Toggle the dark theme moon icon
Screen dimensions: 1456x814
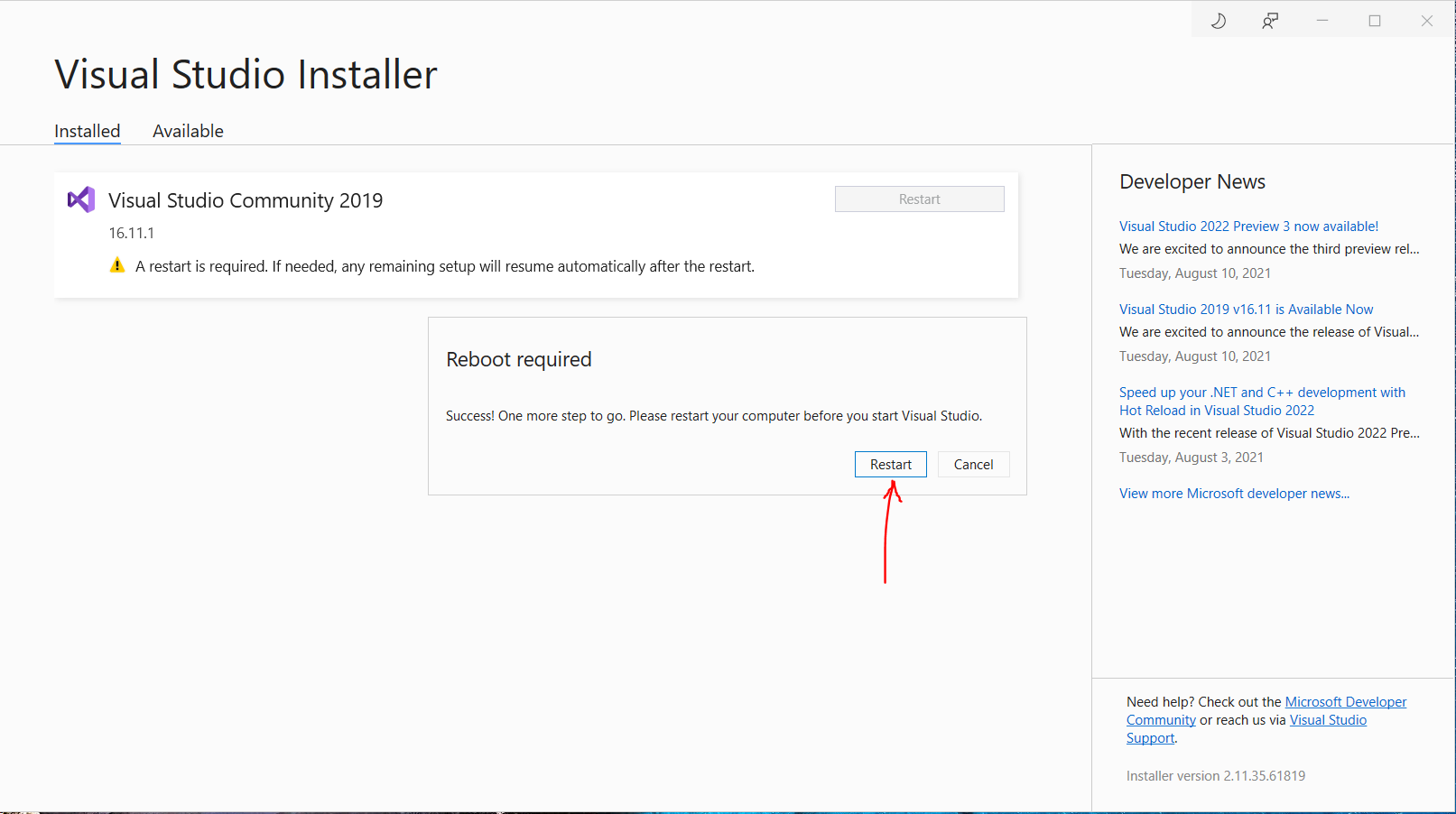[1218, 21]
